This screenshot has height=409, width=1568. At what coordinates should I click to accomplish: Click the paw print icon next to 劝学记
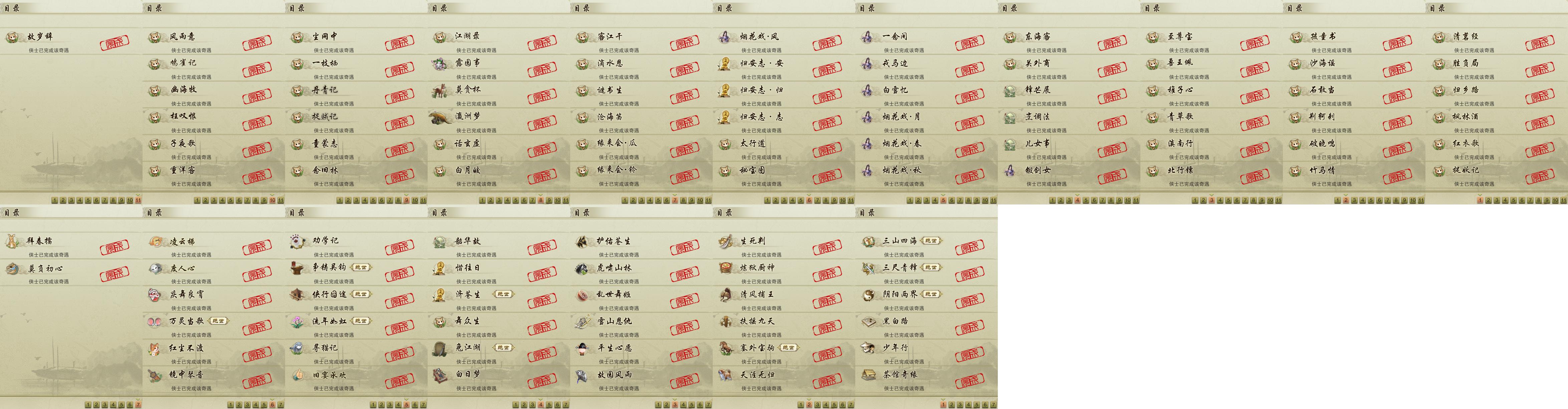coord(298,241)
